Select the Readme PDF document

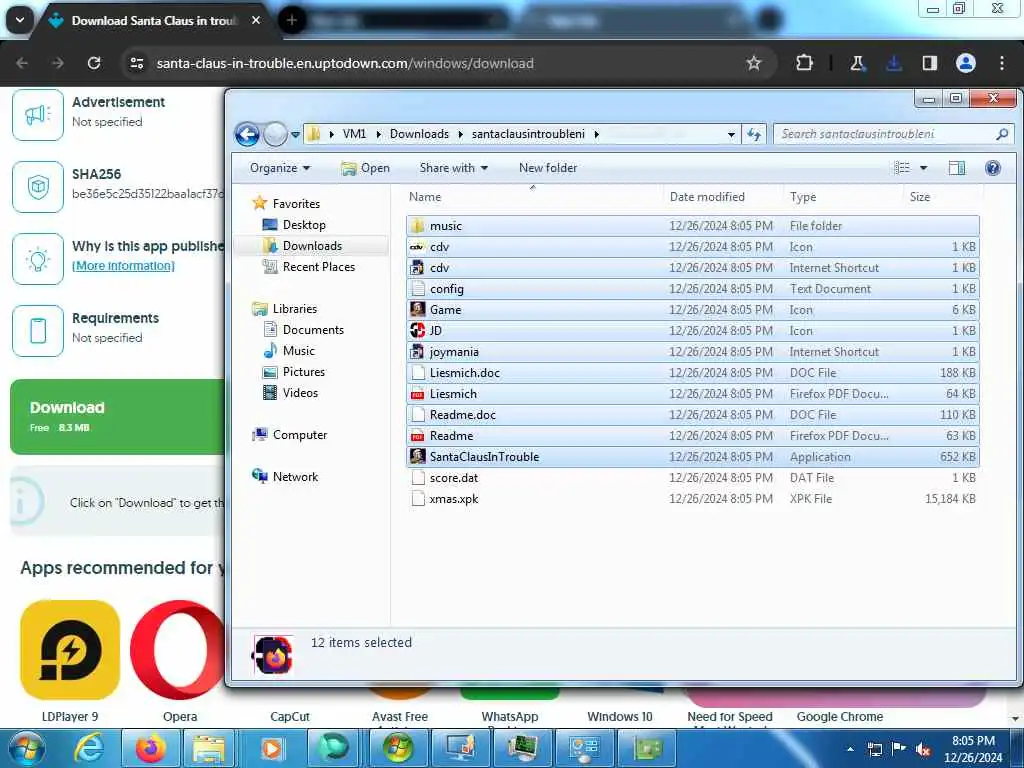[692, 436]
